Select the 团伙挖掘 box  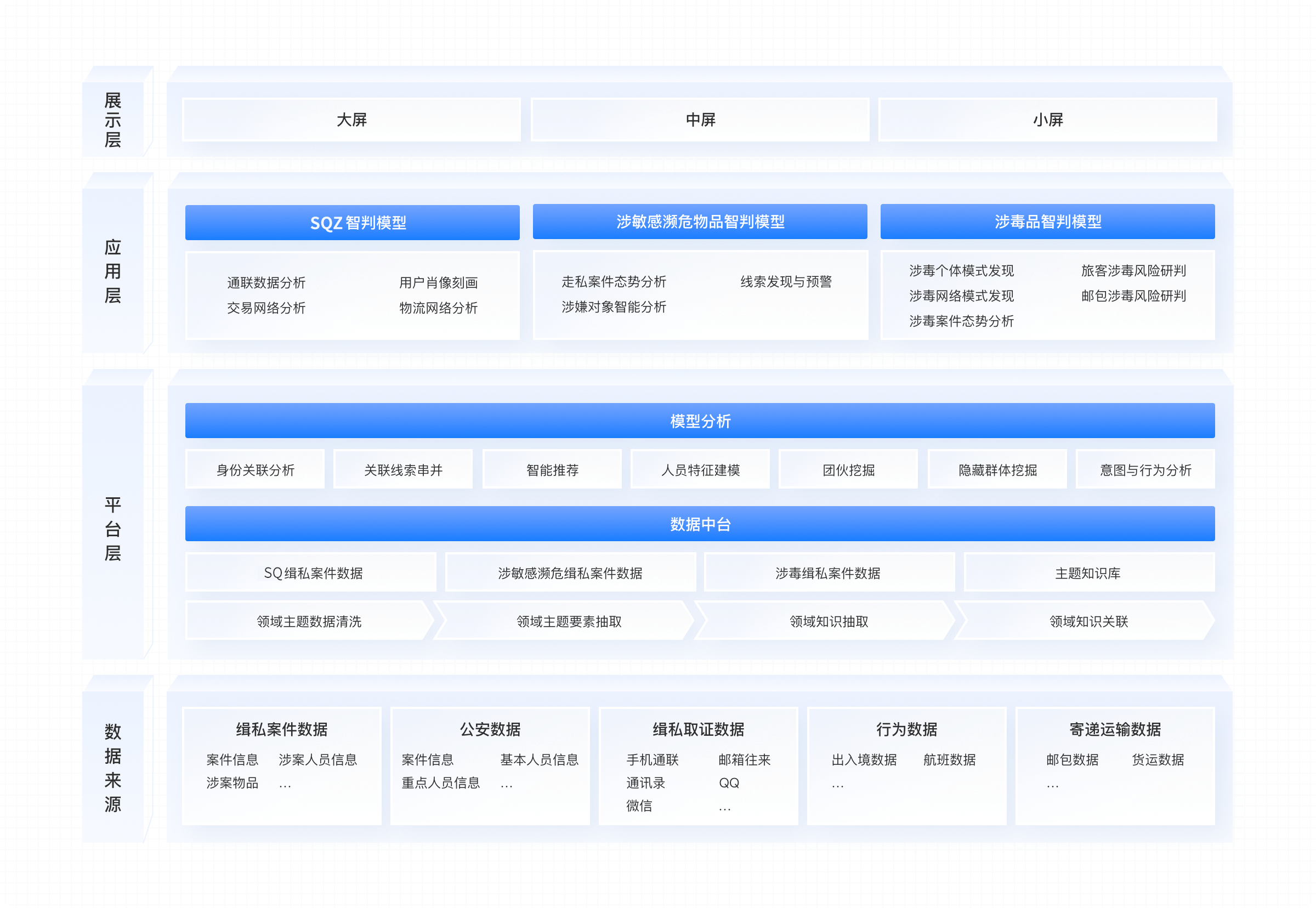[848, 469]
